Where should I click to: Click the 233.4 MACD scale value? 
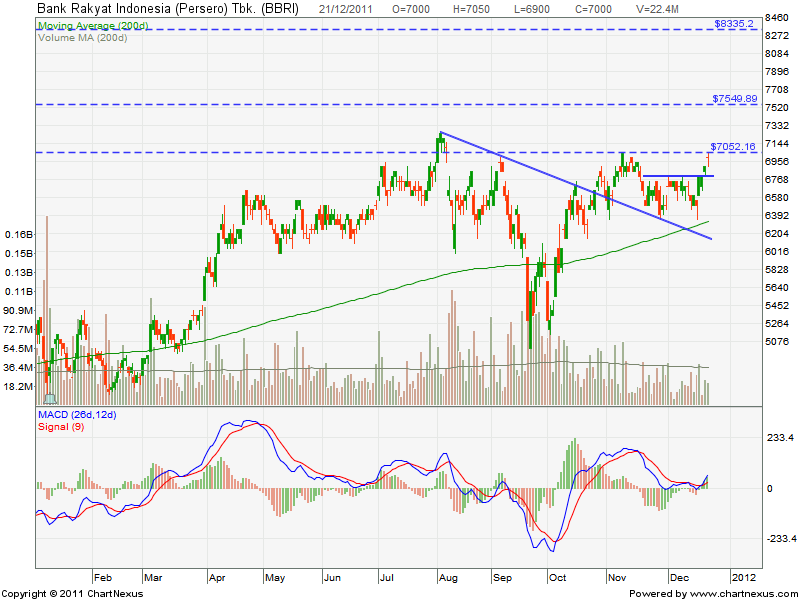(x=779, y=438)
